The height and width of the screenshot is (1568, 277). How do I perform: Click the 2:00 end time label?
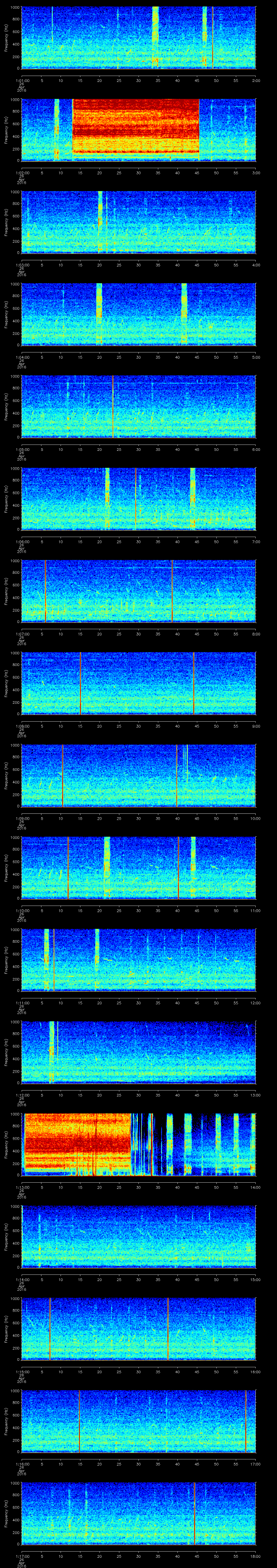(256, 80)
